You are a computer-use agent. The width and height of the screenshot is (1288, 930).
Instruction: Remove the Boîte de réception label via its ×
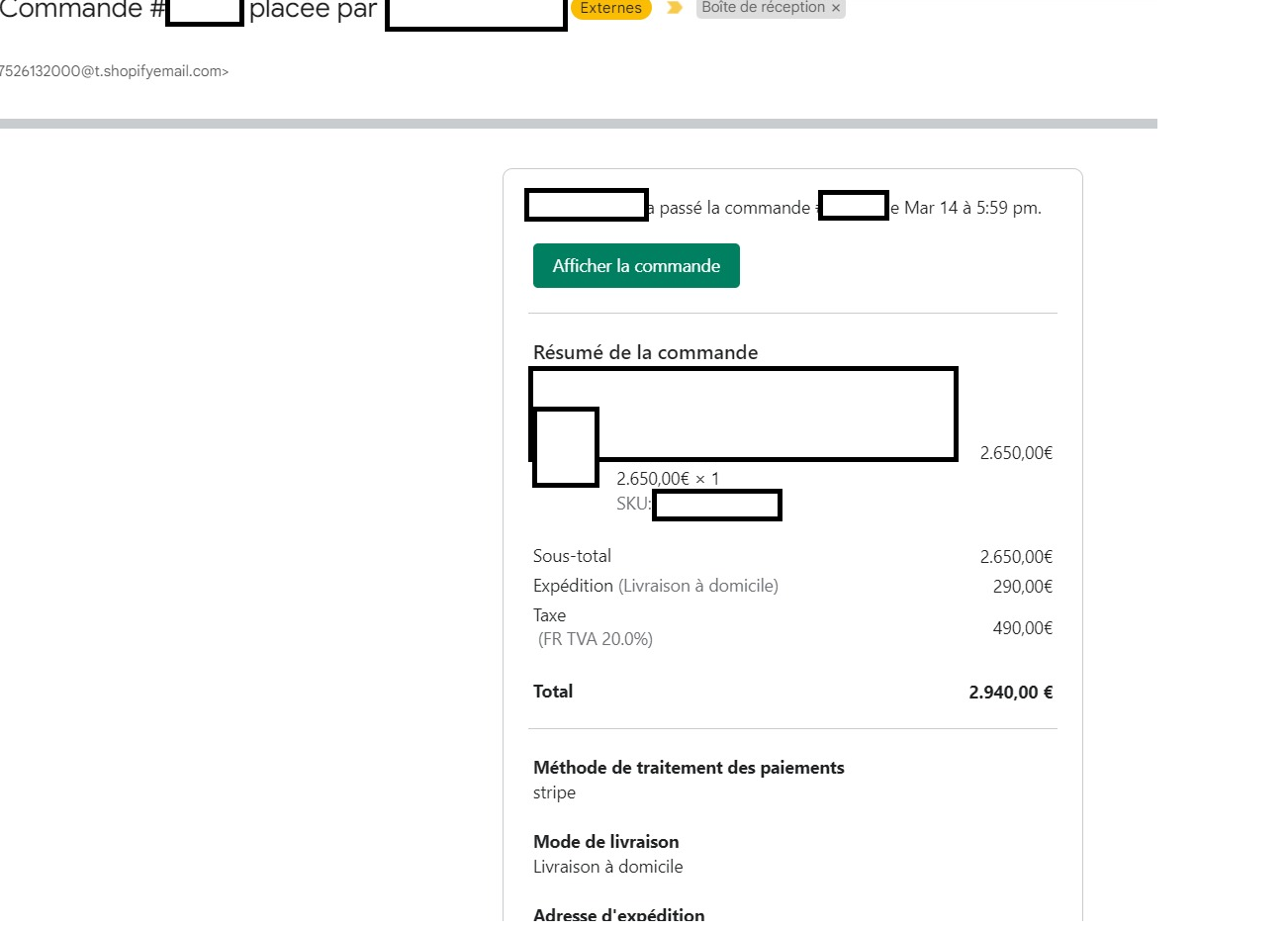[836, 8]
